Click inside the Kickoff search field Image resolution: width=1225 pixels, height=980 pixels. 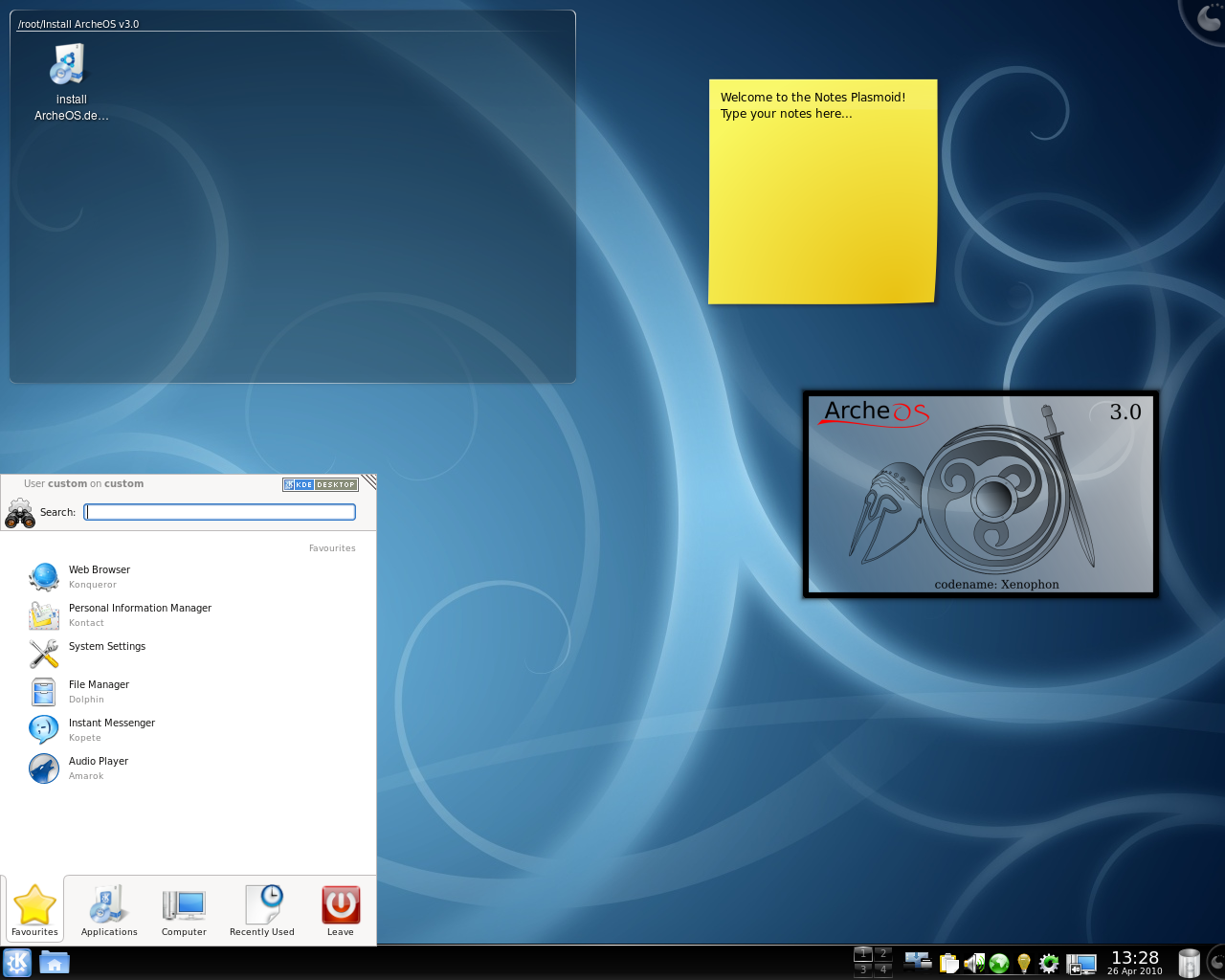click(219, 511)
